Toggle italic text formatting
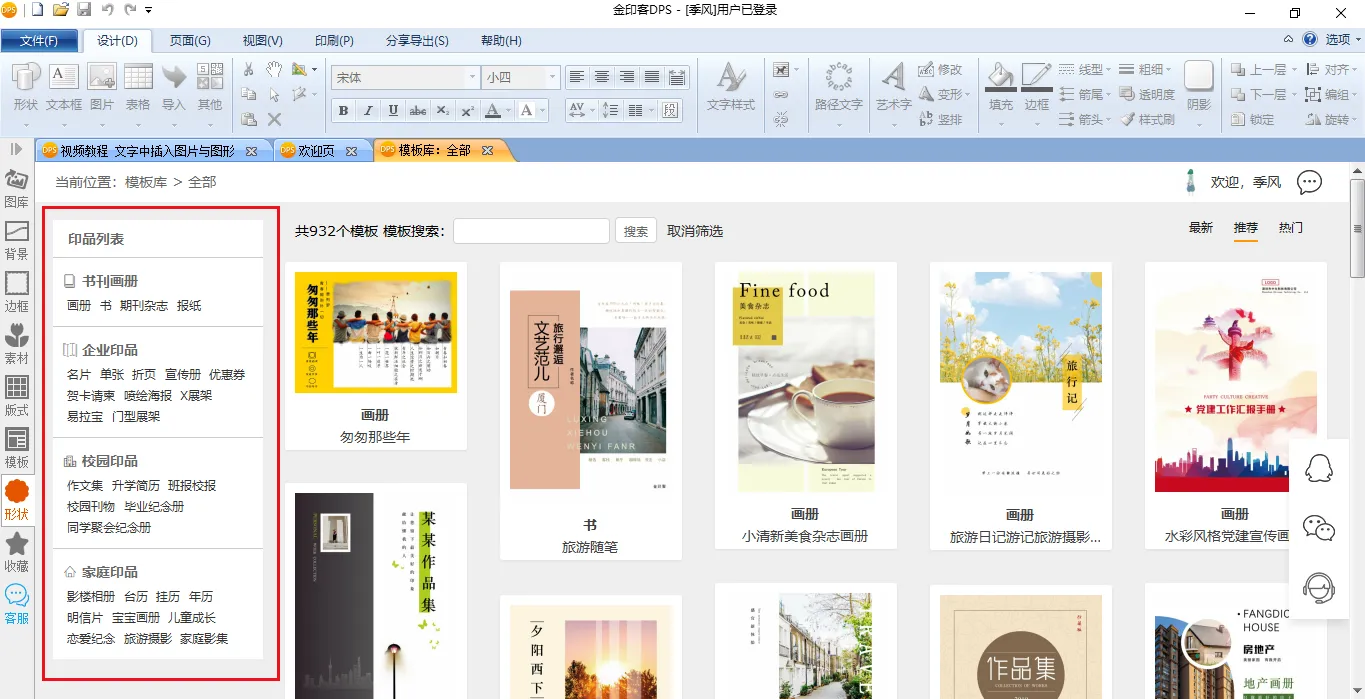The image size is (1365, 699). [368, 111]
